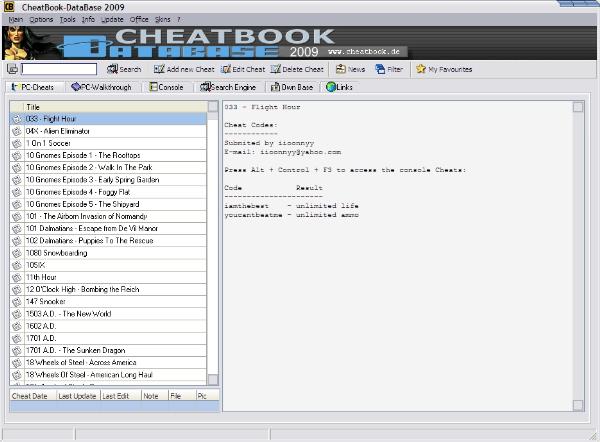
Task: Open the Office menu
Action: pyautogui.click(x=139, y=20)
